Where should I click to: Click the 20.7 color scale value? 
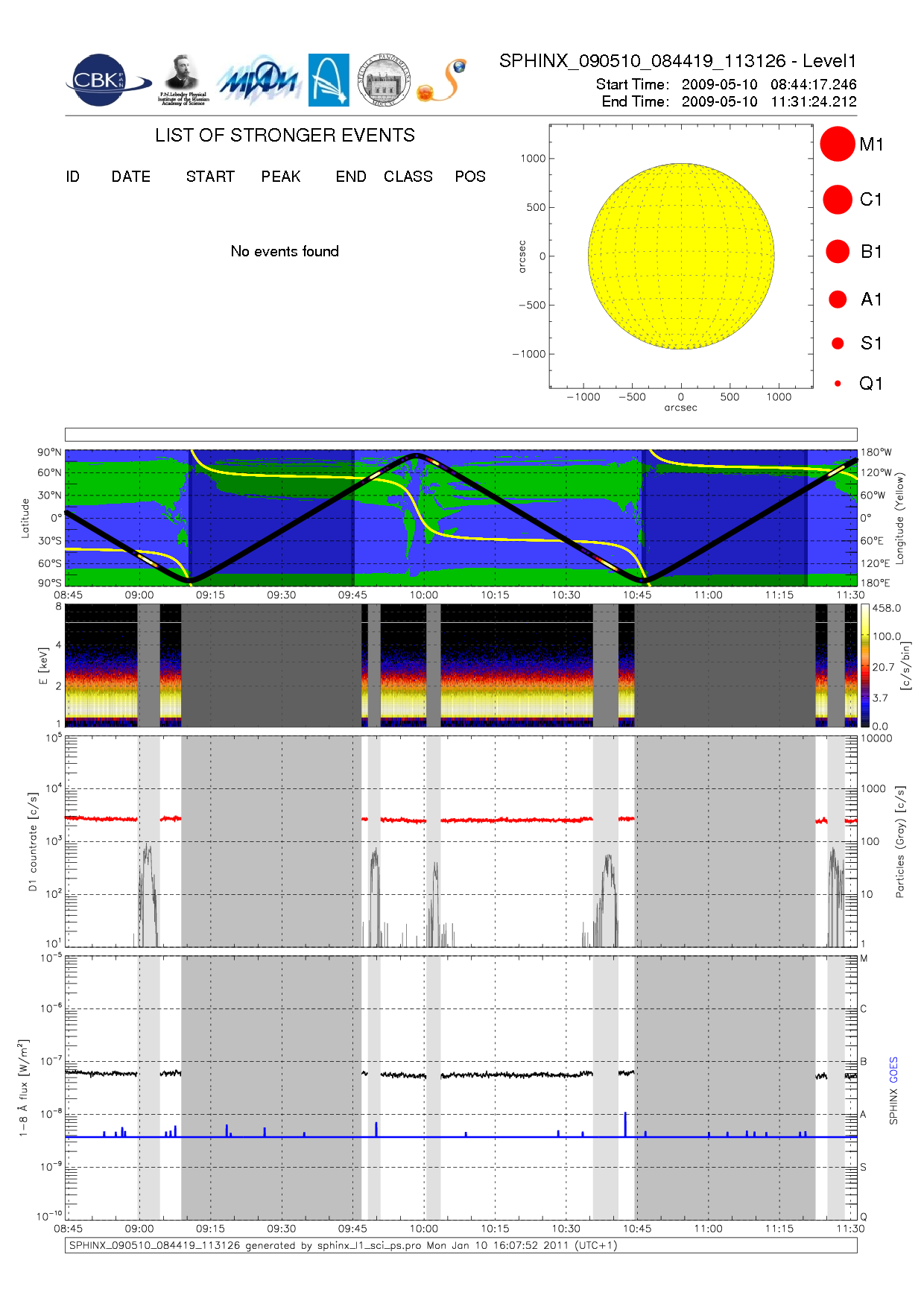point(883,667)
